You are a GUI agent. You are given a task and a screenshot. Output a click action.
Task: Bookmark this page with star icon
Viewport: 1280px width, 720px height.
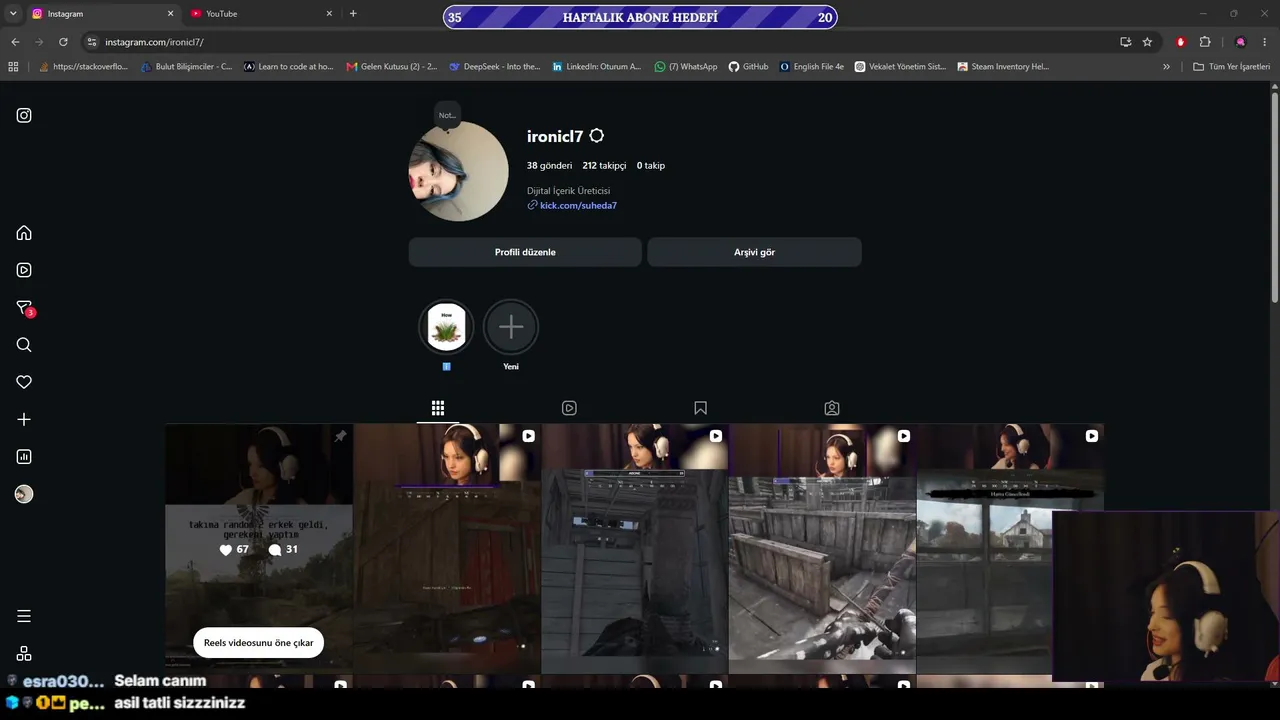[1147, 42]
